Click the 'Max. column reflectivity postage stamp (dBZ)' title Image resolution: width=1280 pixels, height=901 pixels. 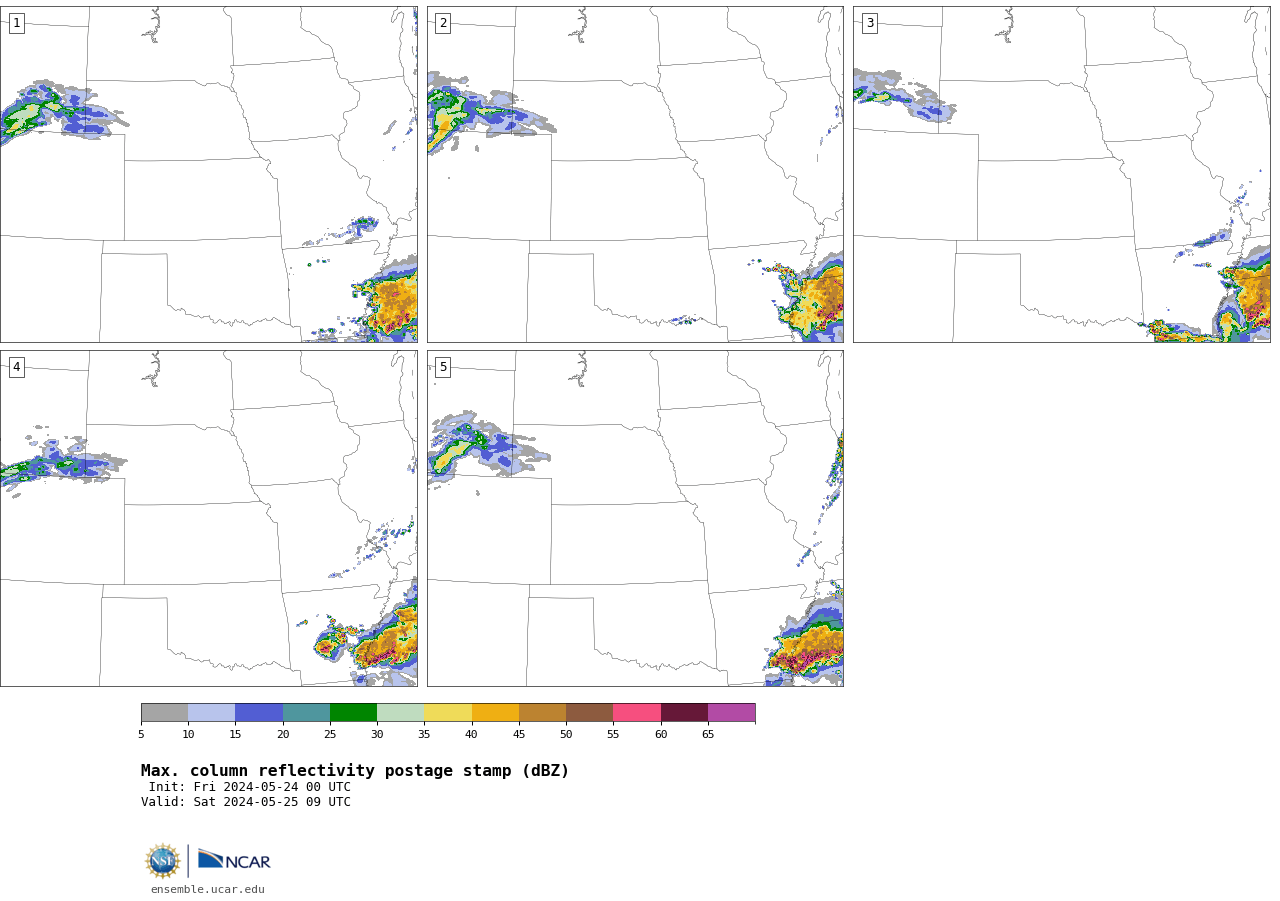(355, 771)
